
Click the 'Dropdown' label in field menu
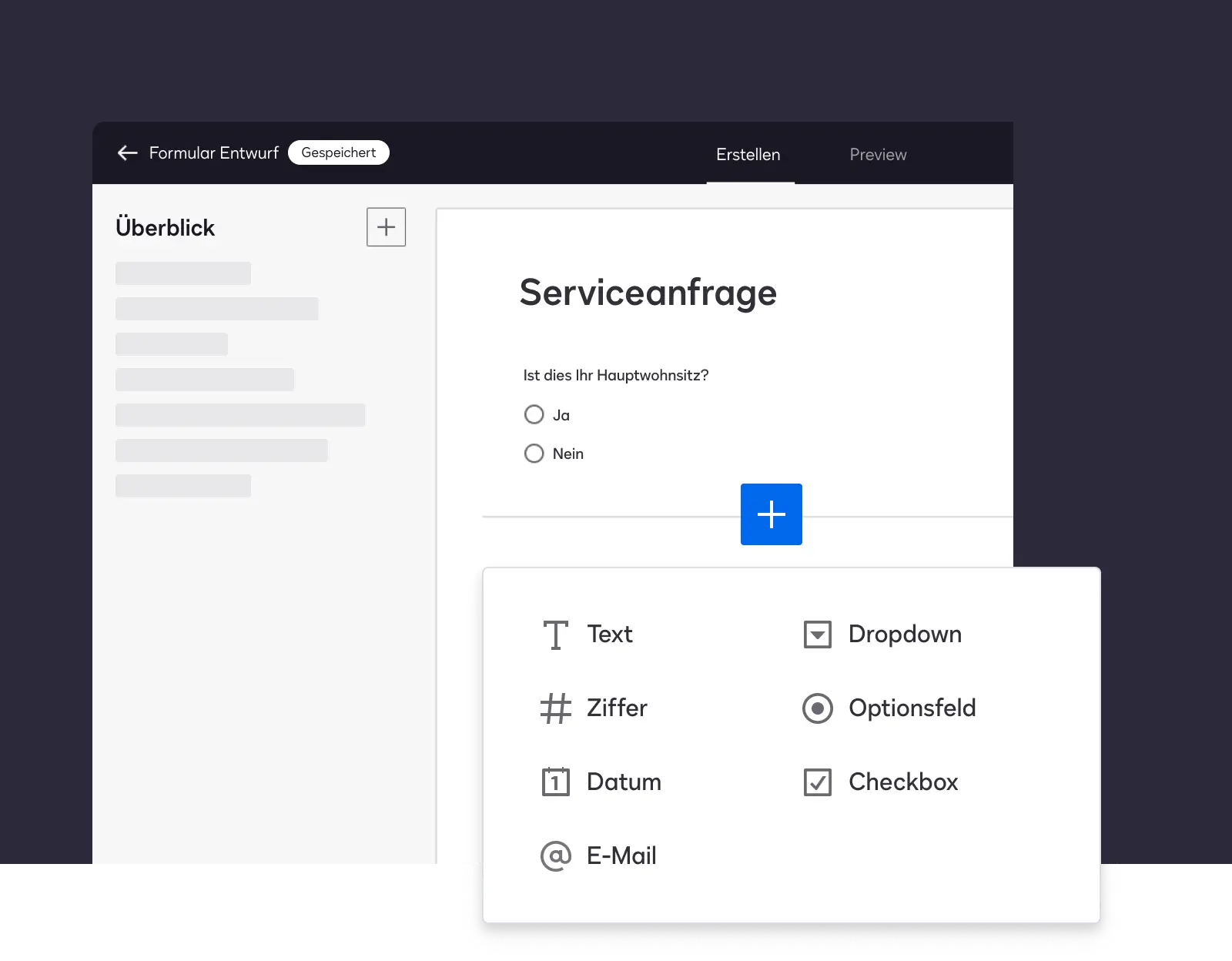(x=905, y=634)
